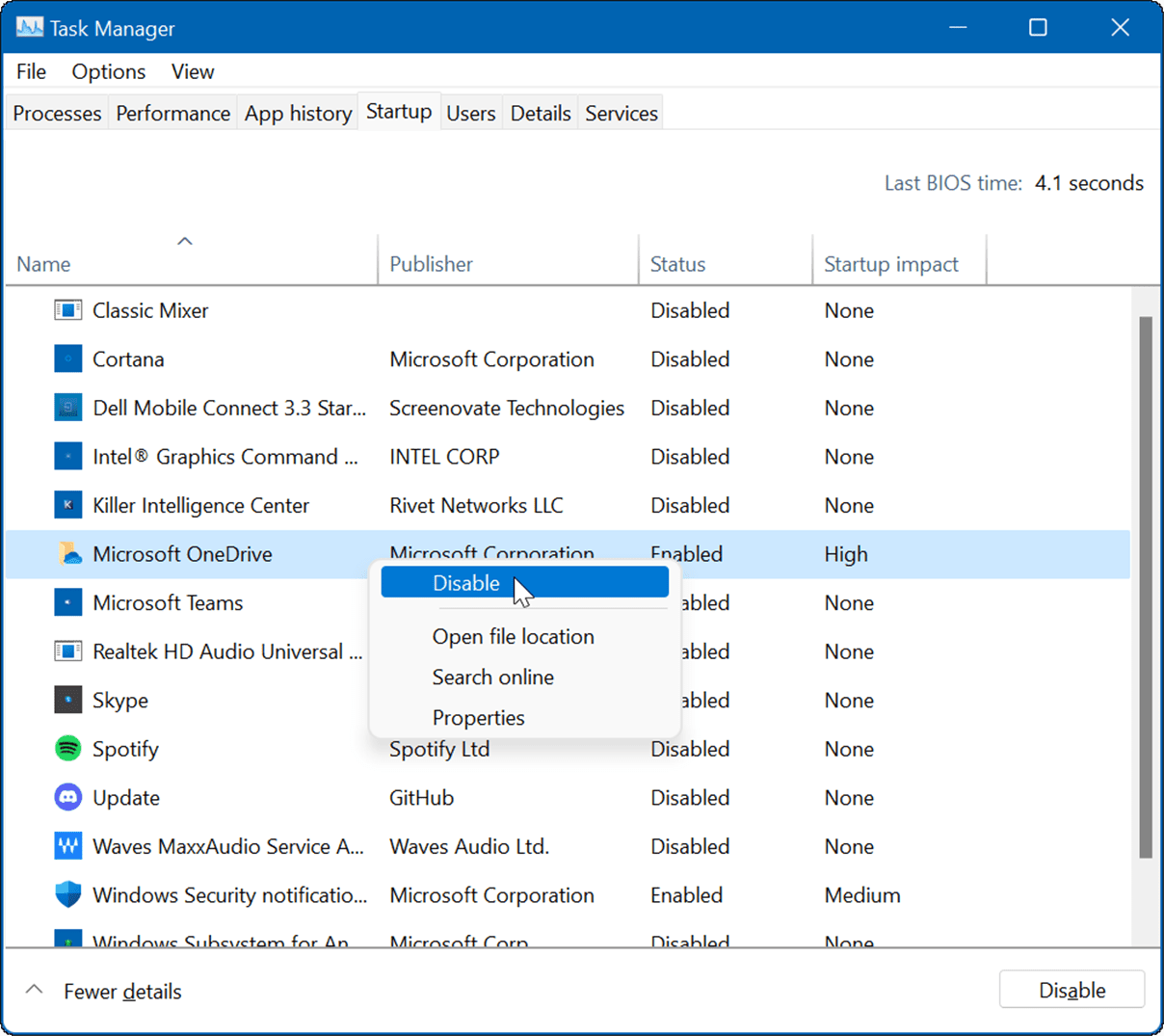Viewport: 1164px width, 1036px height.
Task: Choose Open file location from the context menu
Action: tap(513, 636)
